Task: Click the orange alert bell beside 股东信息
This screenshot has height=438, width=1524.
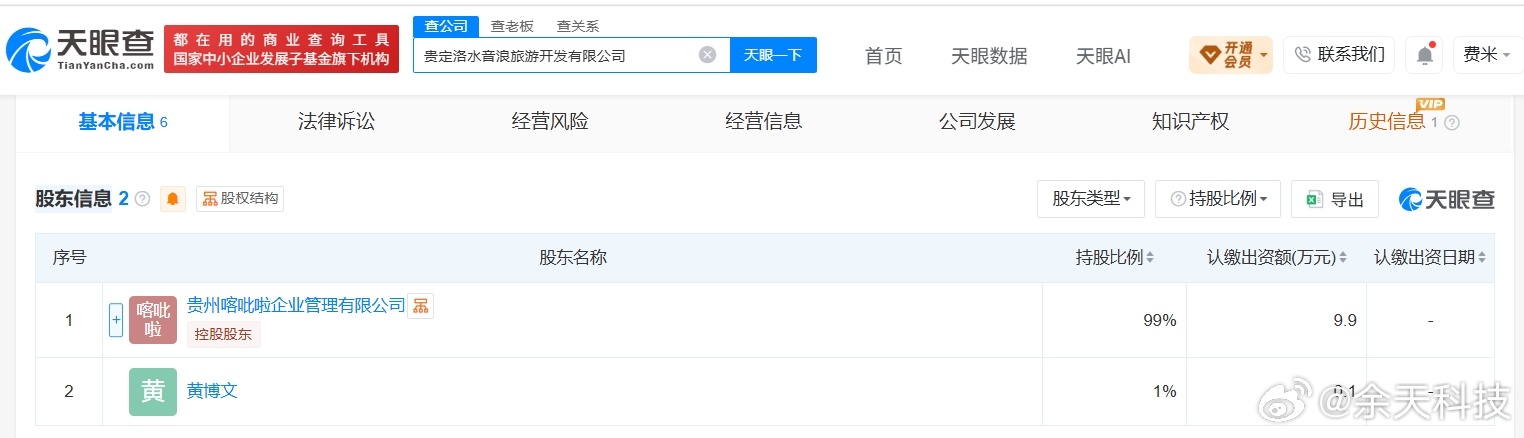Action: tap(173, 199)
